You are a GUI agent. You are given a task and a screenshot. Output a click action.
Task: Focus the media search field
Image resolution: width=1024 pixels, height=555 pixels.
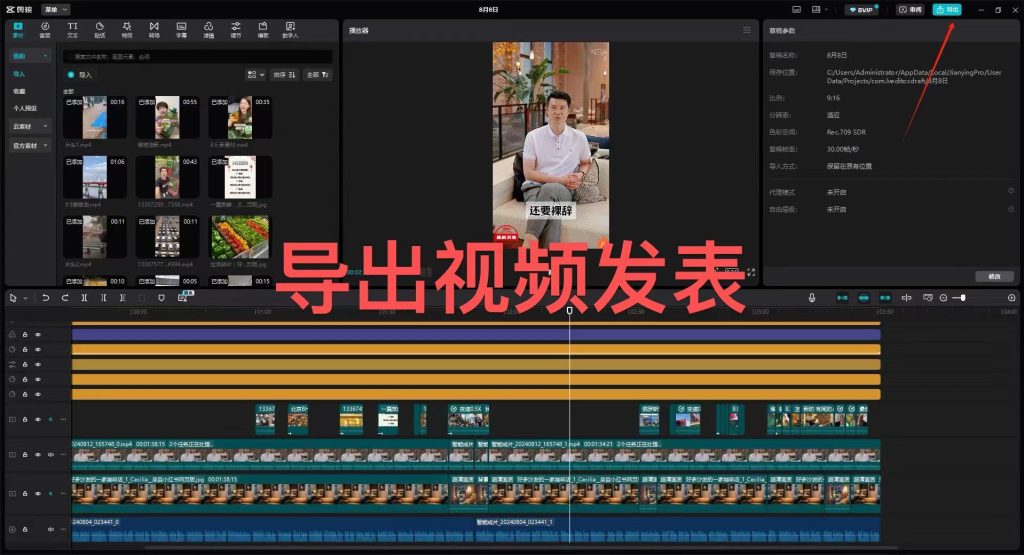coord(198,57)
